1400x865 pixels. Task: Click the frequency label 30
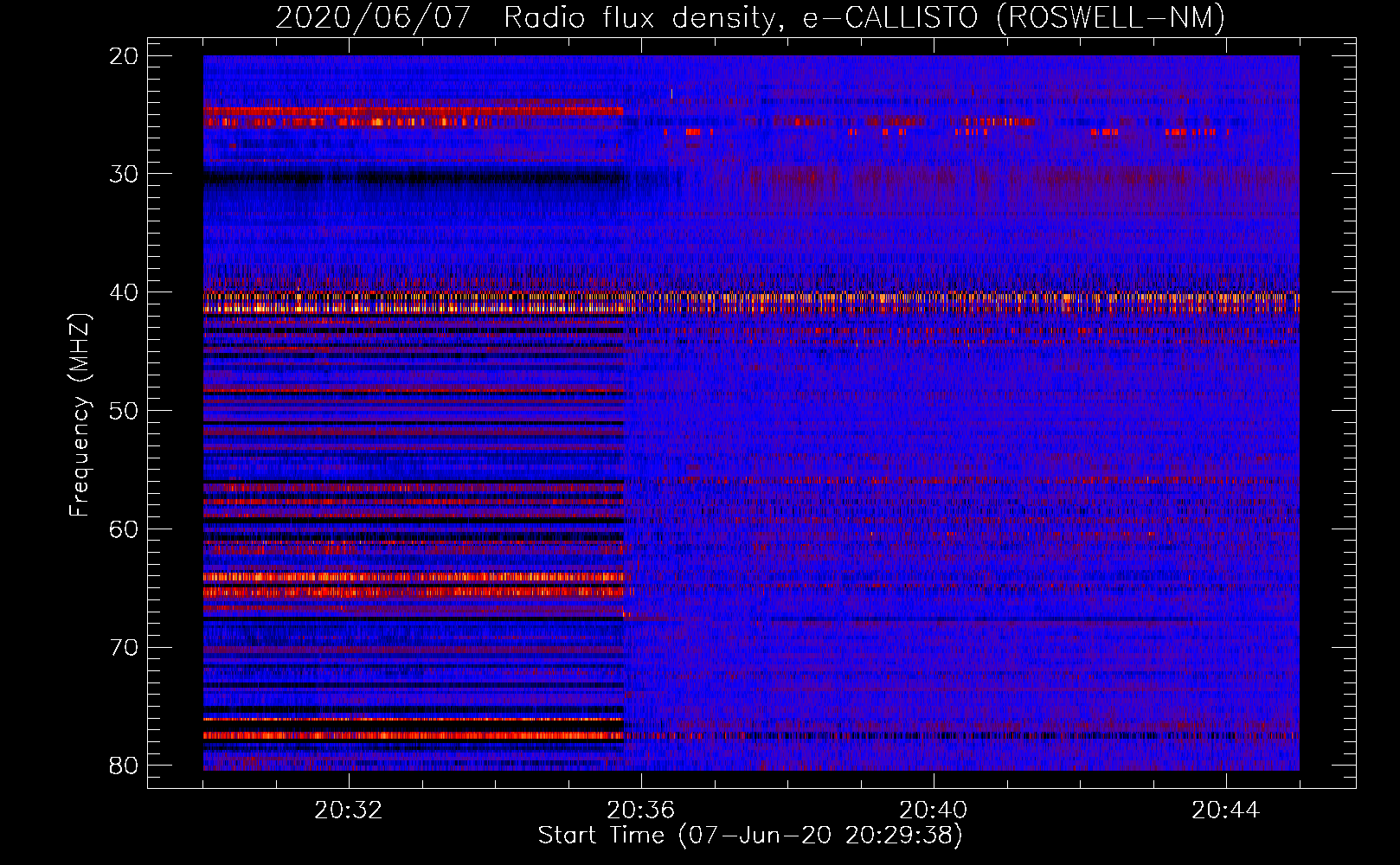(125, 174)
